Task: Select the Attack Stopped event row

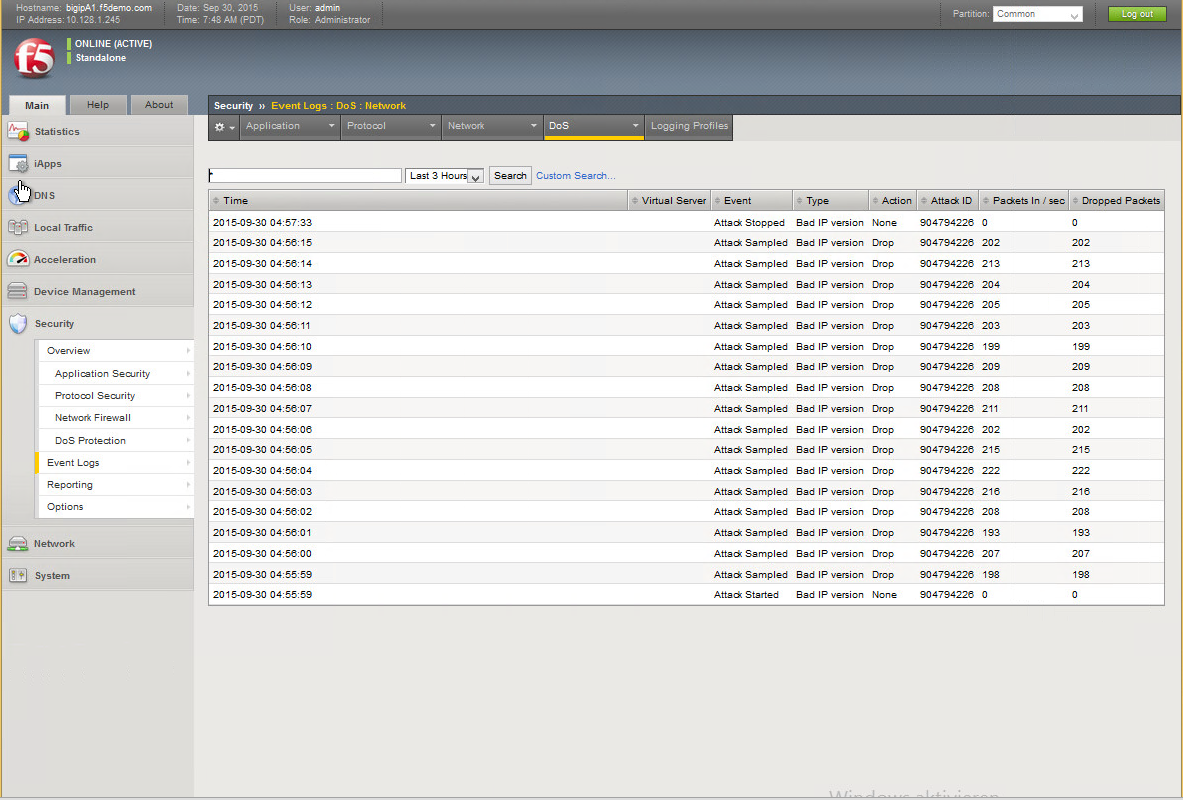Action: click(x=686, y=223)
